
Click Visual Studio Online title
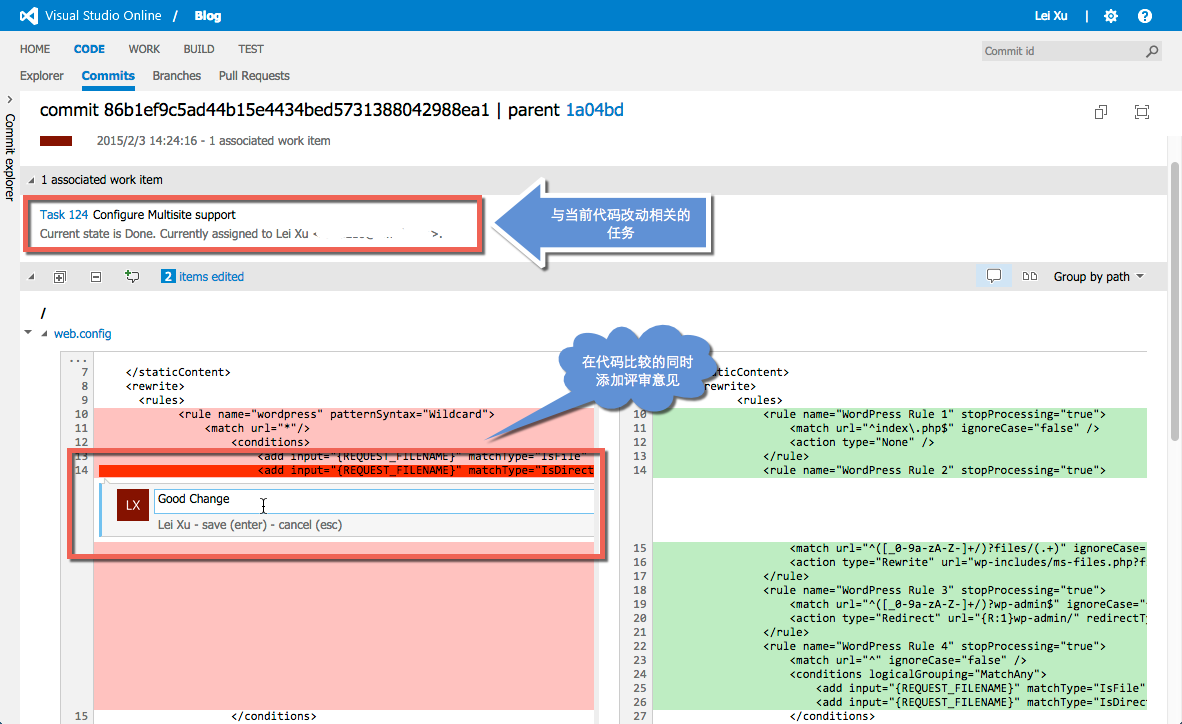(x=103, y=16)
